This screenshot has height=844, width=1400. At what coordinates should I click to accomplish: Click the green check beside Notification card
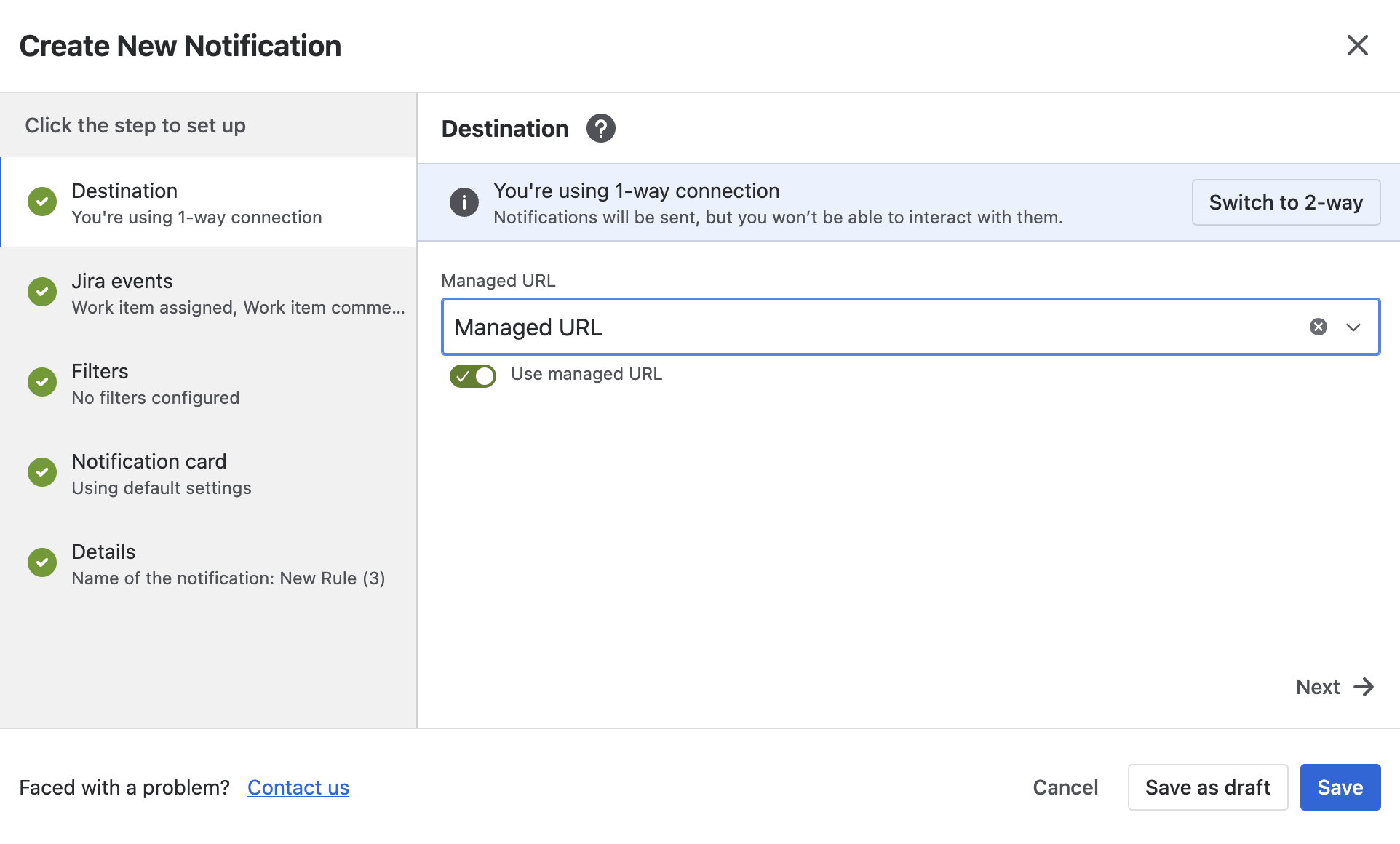[42, 472]
